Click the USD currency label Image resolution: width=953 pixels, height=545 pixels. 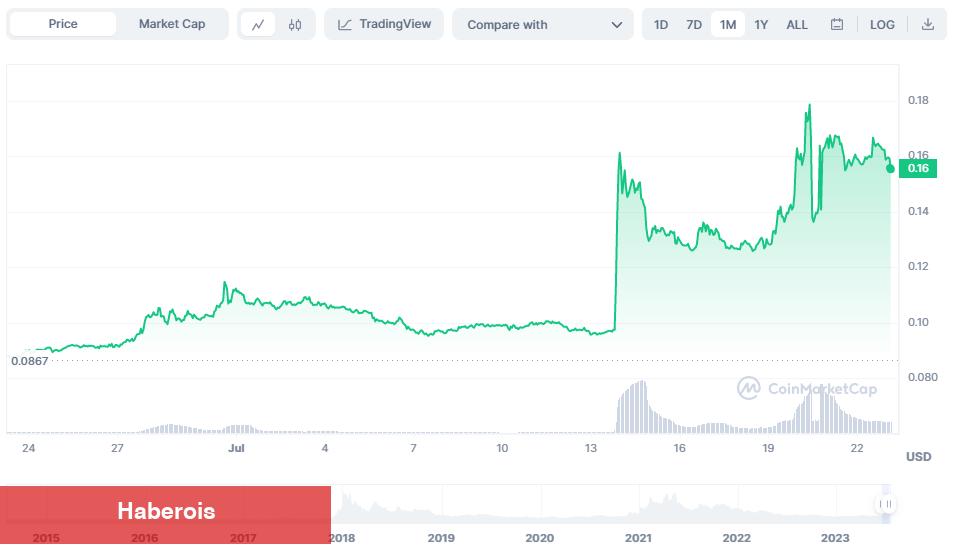point(918,457)
